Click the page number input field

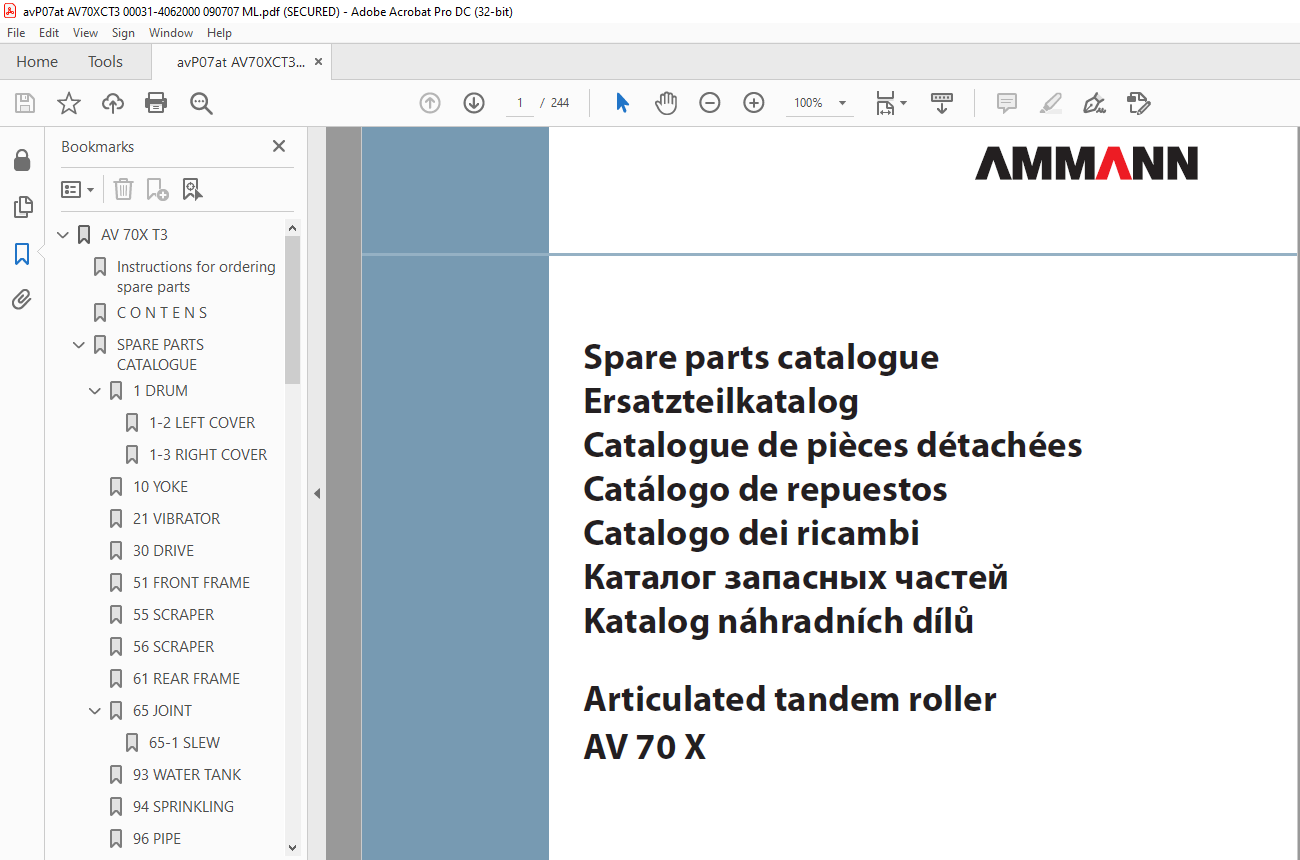(520, 103)
